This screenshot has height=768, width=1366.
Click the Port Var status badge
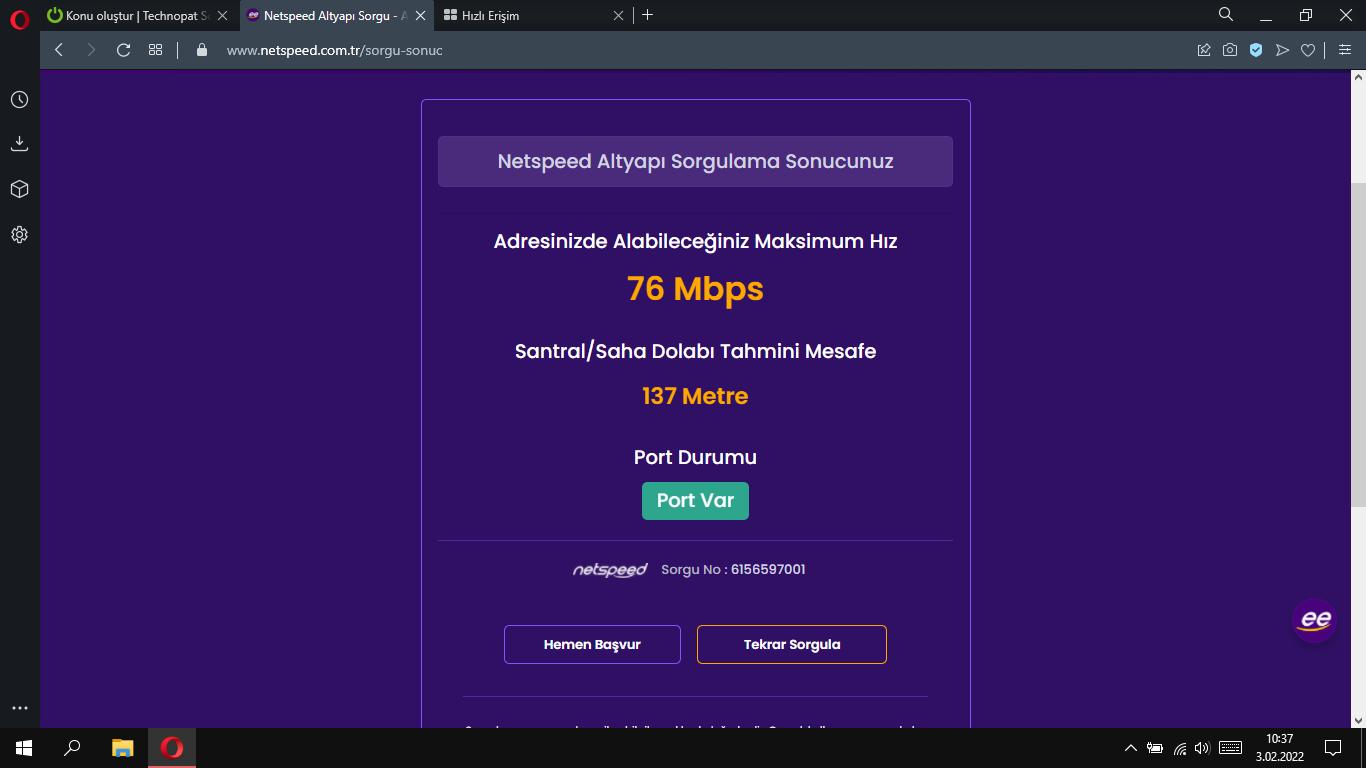695,501
